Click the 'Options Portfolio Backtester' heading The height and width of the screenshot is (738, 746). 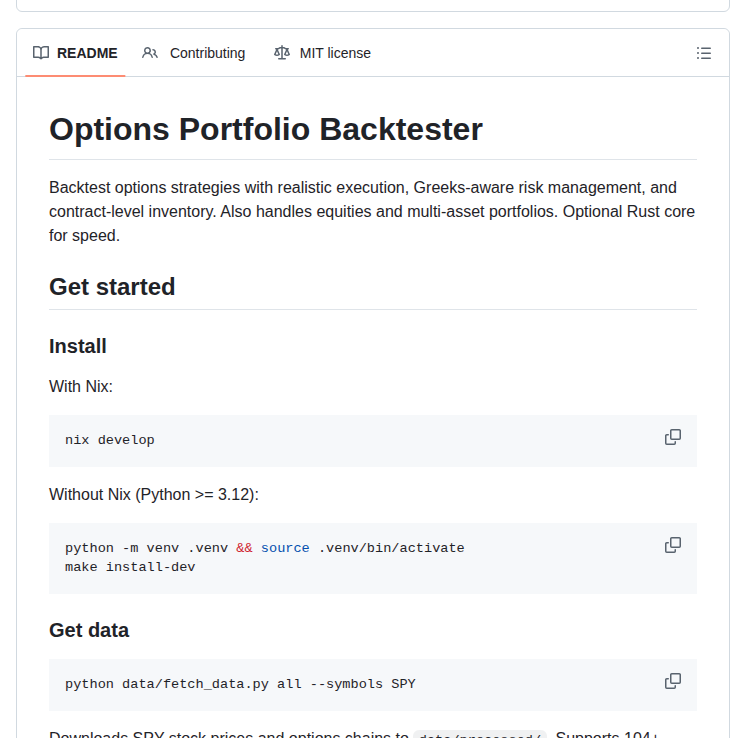(266, 129)
